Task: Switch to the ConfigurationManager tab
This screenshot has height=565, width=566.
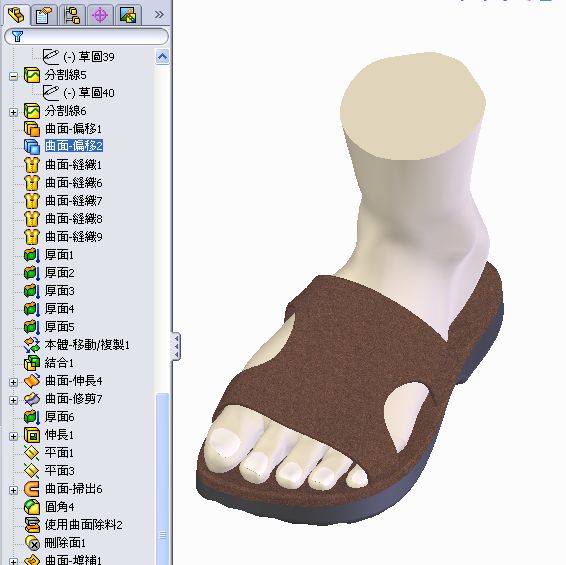Action: pos(72,16)
